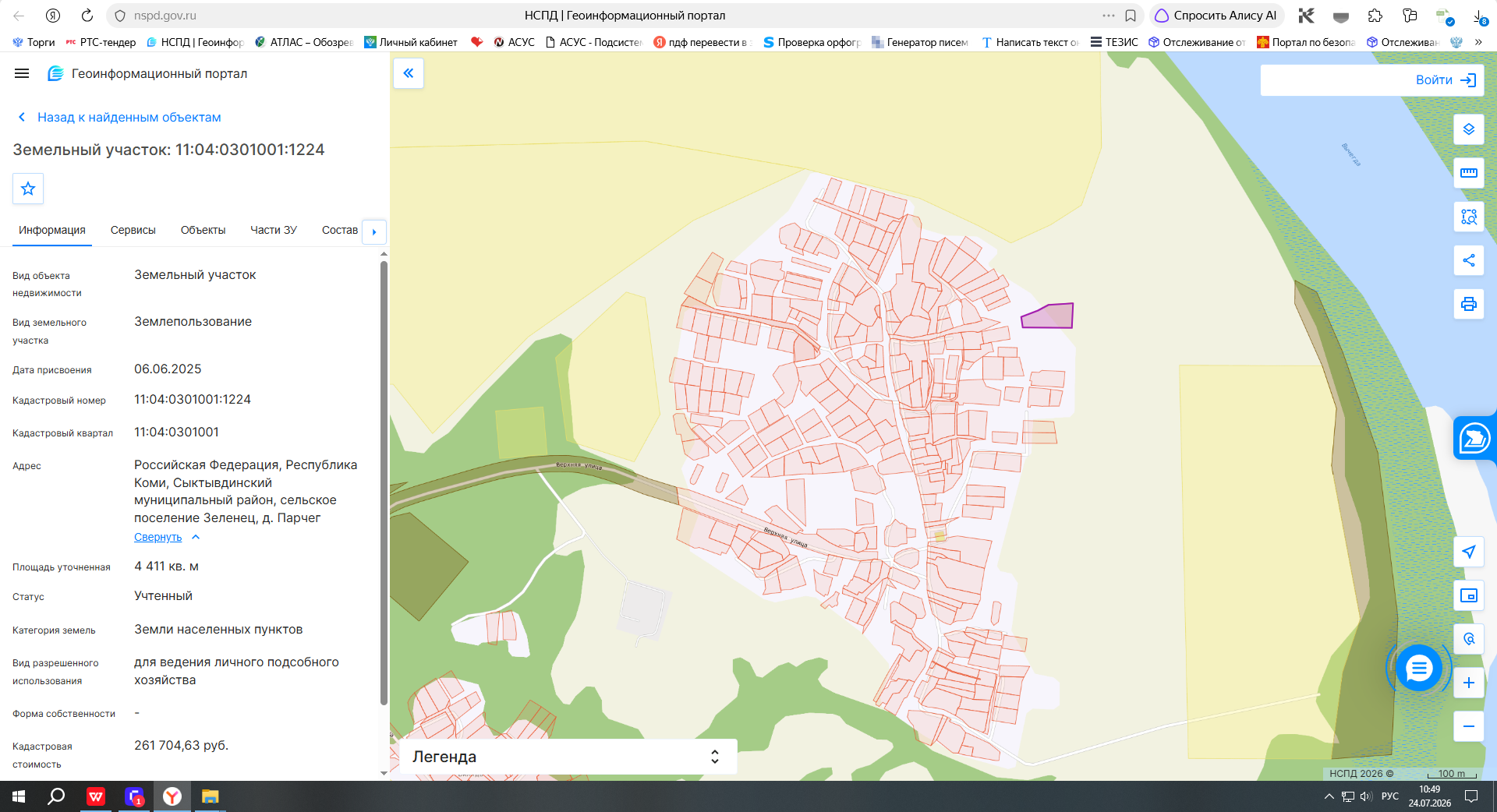1497x812 pixels.
Task: Show more tabs with right arrow
Action: click(x=374, y=231)
